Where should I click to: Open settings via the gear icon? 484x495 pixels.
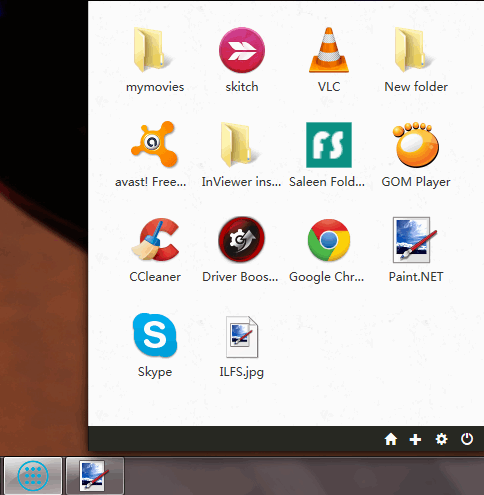pyautogui.click(x=441, y=439)
